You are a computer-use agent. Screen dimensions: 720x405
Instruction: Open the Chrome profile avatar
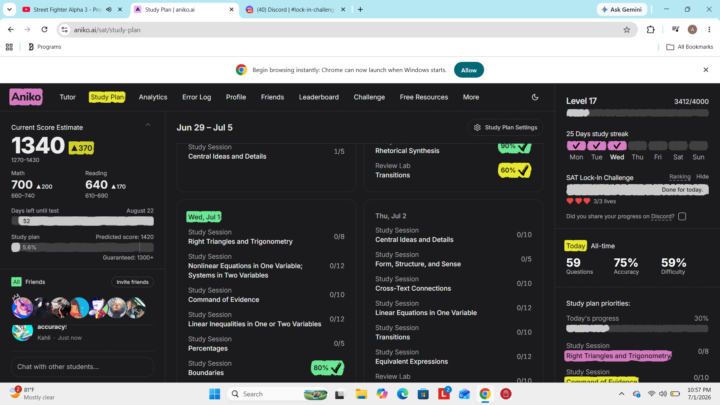point(692,29)
